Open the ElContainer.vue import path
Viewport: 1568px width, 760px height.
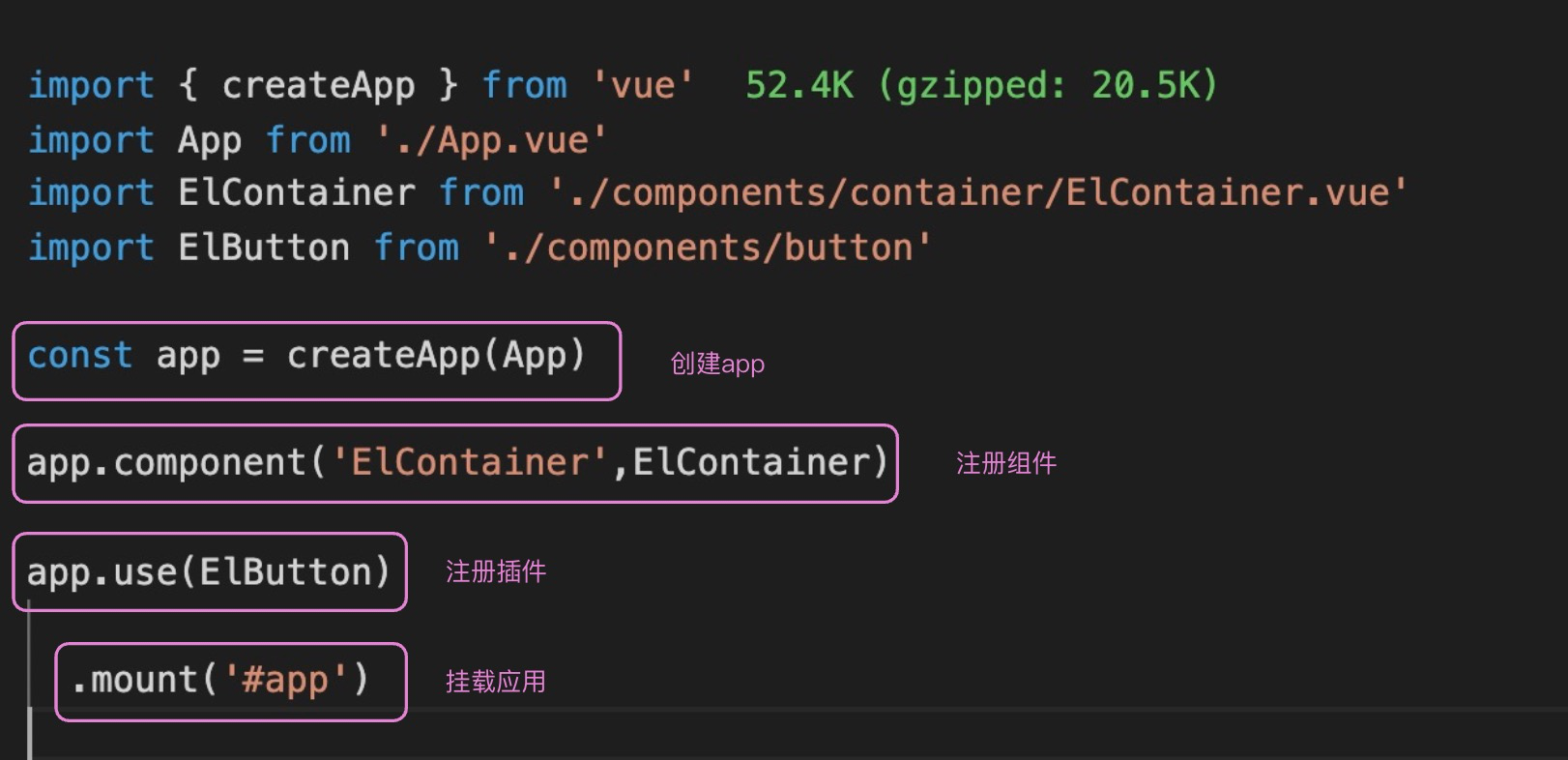[x=977, y=193]
